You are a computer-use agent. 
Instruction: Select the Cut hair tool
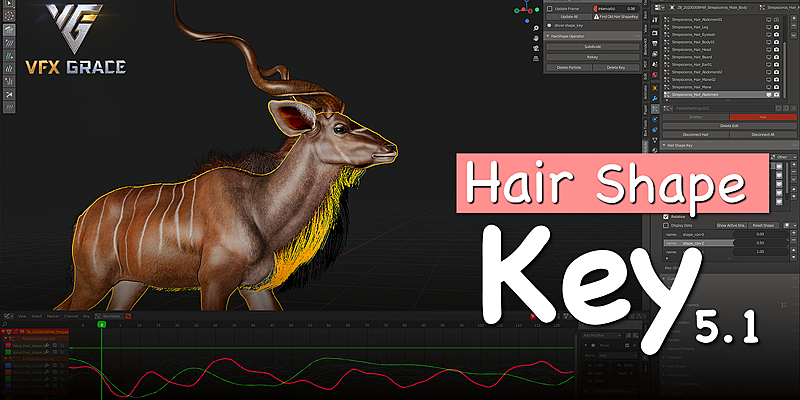(9, 94)
